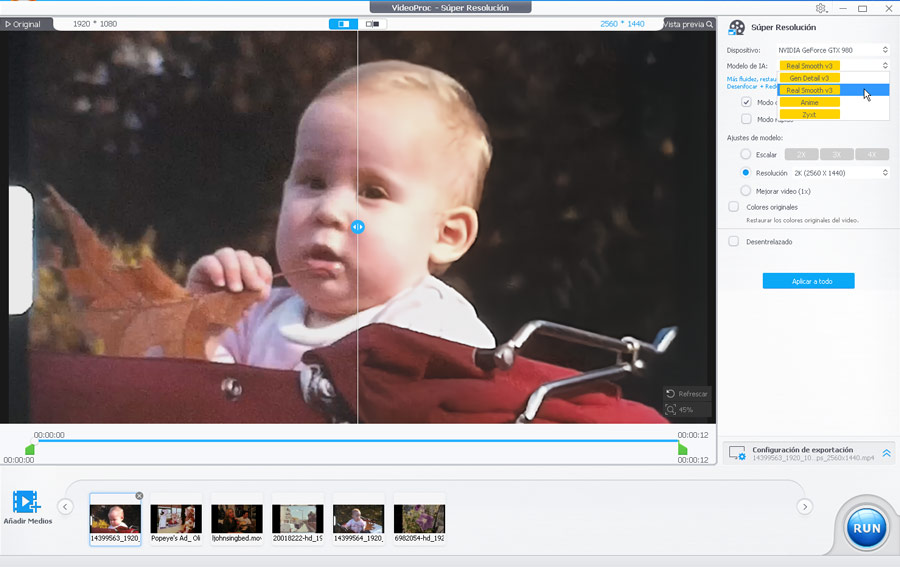Image resolution: width=900 pixels, height=567 pixels.
Task: Select Mejorar video (1x) radio button
Action: pos(746,191)
